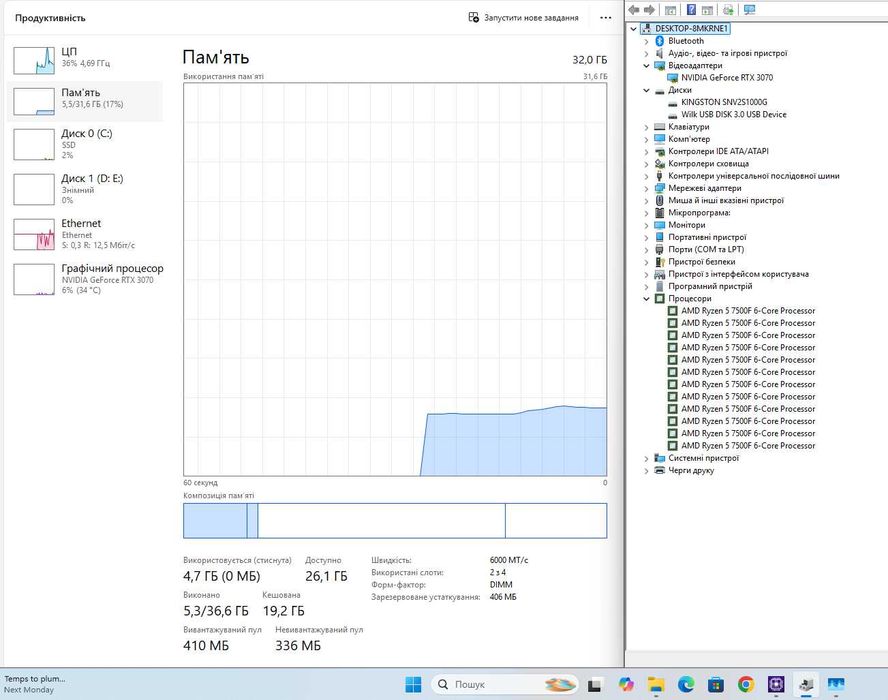Select NVIDIA GeForce RTX 3070 device

727,78
